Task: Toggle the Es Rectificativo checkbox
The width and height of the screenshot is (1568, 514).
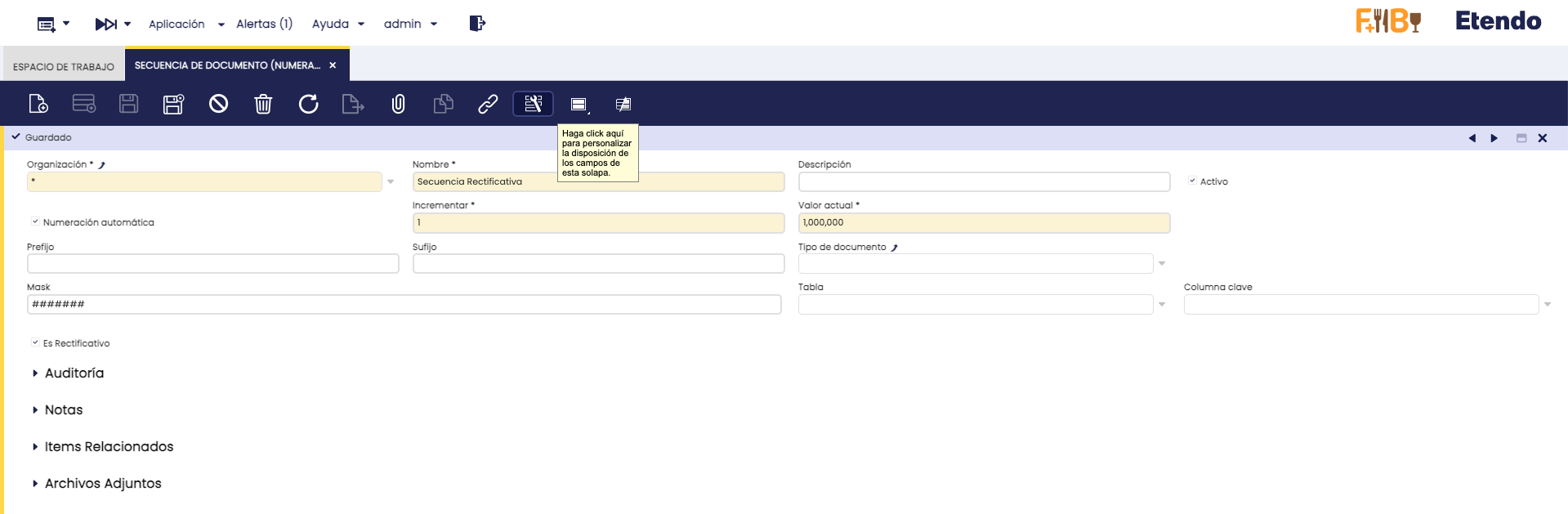Action: (x=35, y=343)
